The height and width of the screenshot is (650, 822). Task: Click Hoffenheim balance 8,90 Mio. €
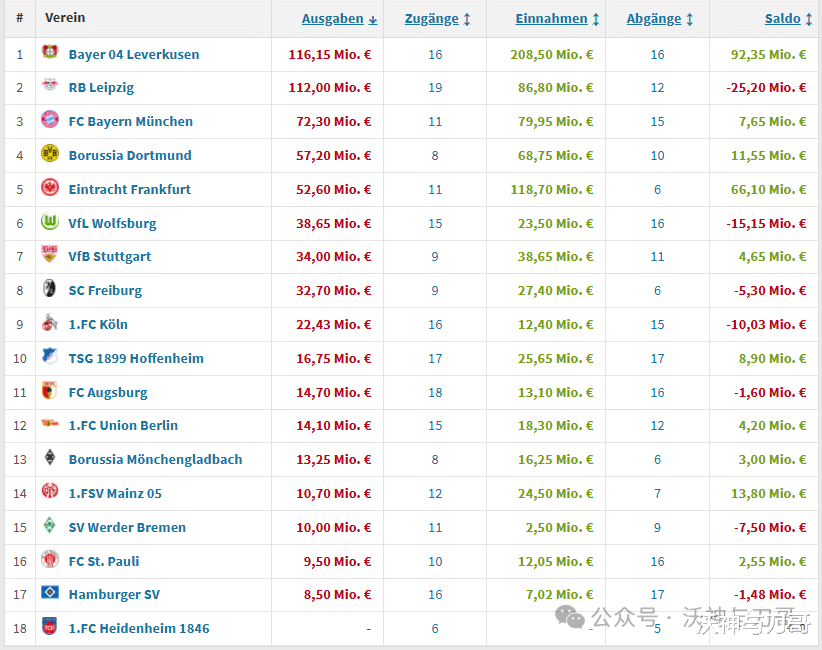(772, 359)
